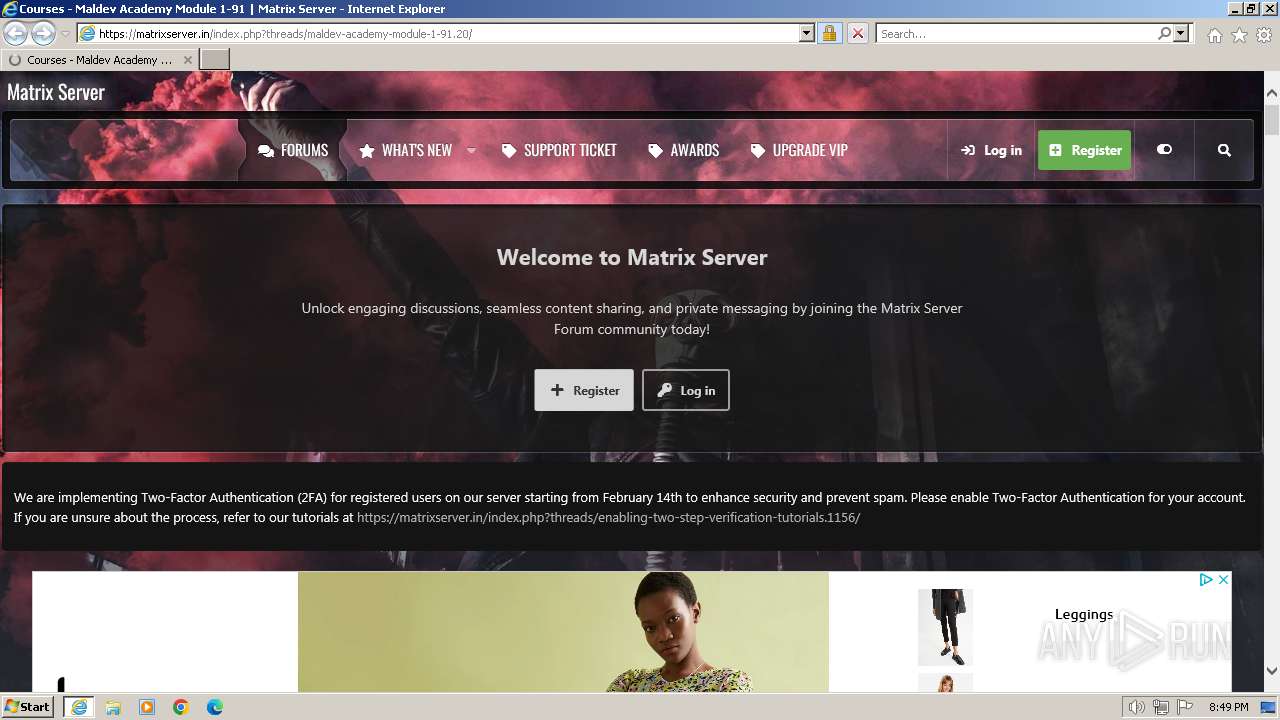Expand the What's New dropdown arrow
The height and width of the screenshot is (720, 1280).
click(471, 150)
